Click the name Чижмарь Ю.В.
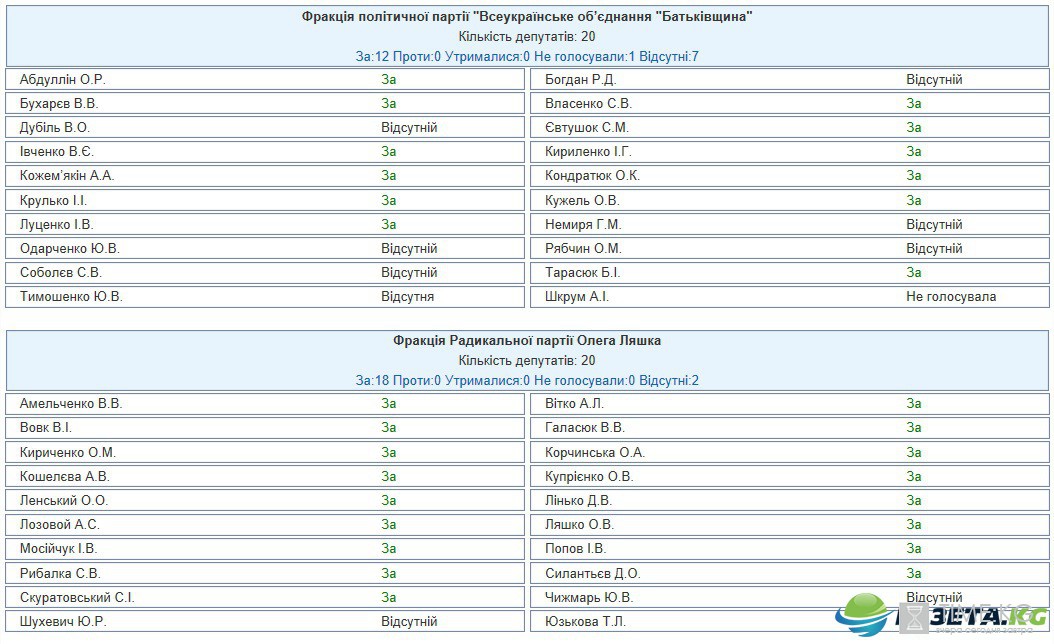 point(590,598)
